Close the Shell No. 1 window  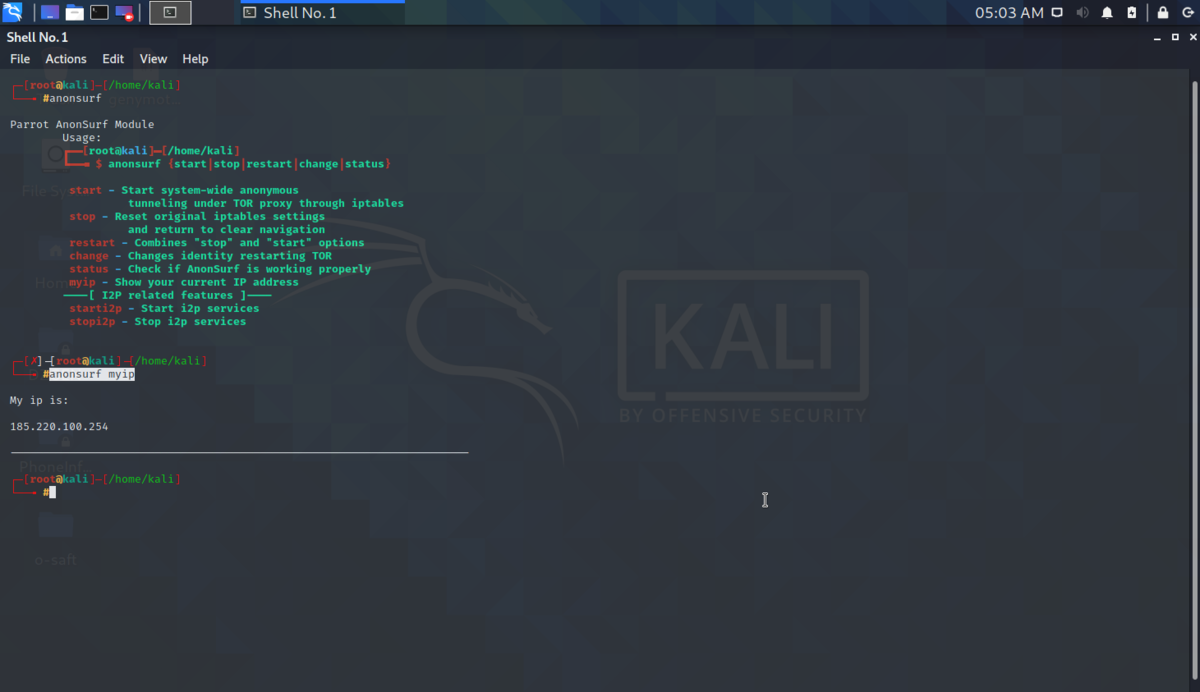coord(1191,37)
